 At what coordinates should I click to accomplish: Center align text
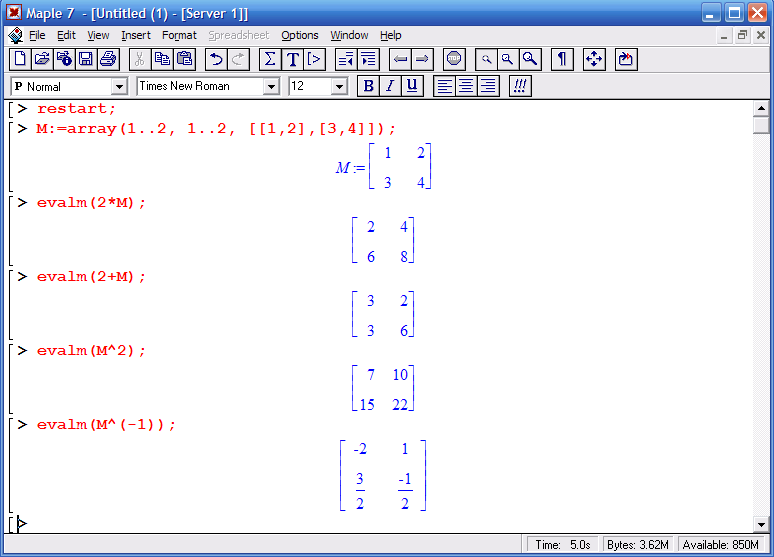pos(466,86)
